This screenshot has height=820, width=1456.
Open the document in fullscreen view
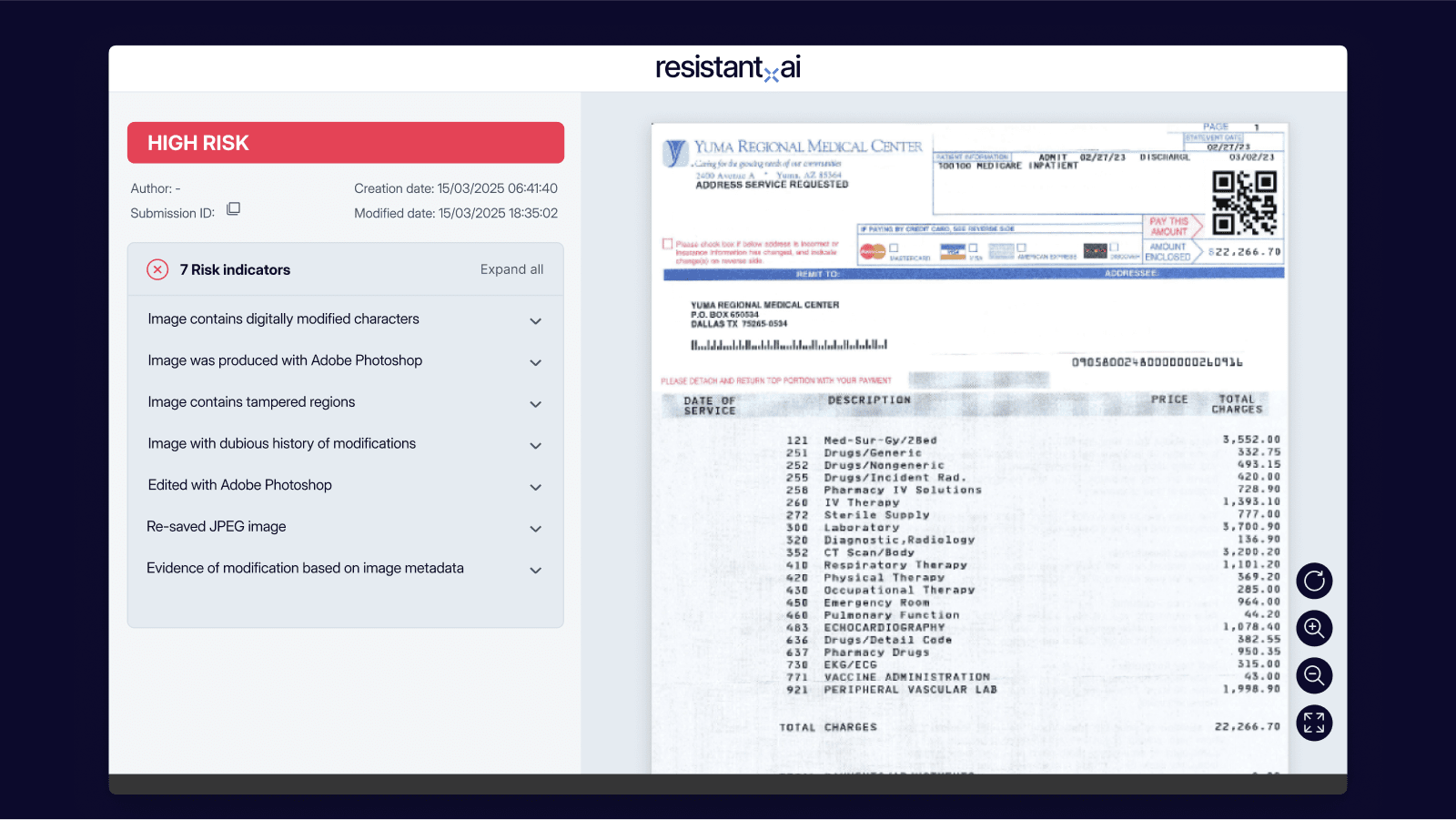1314,723
